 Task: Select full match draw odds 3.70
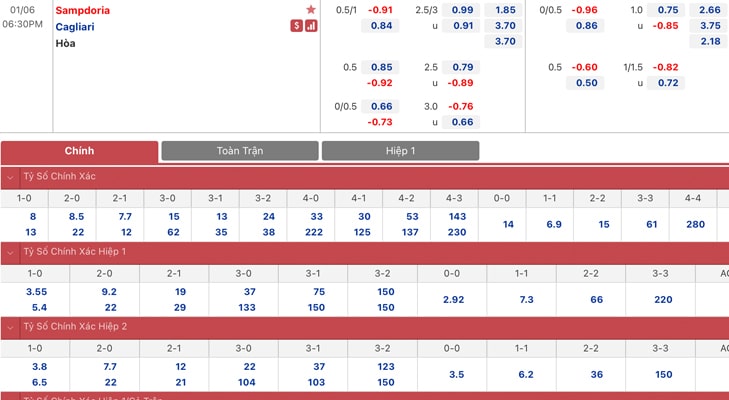coord(504,41)
